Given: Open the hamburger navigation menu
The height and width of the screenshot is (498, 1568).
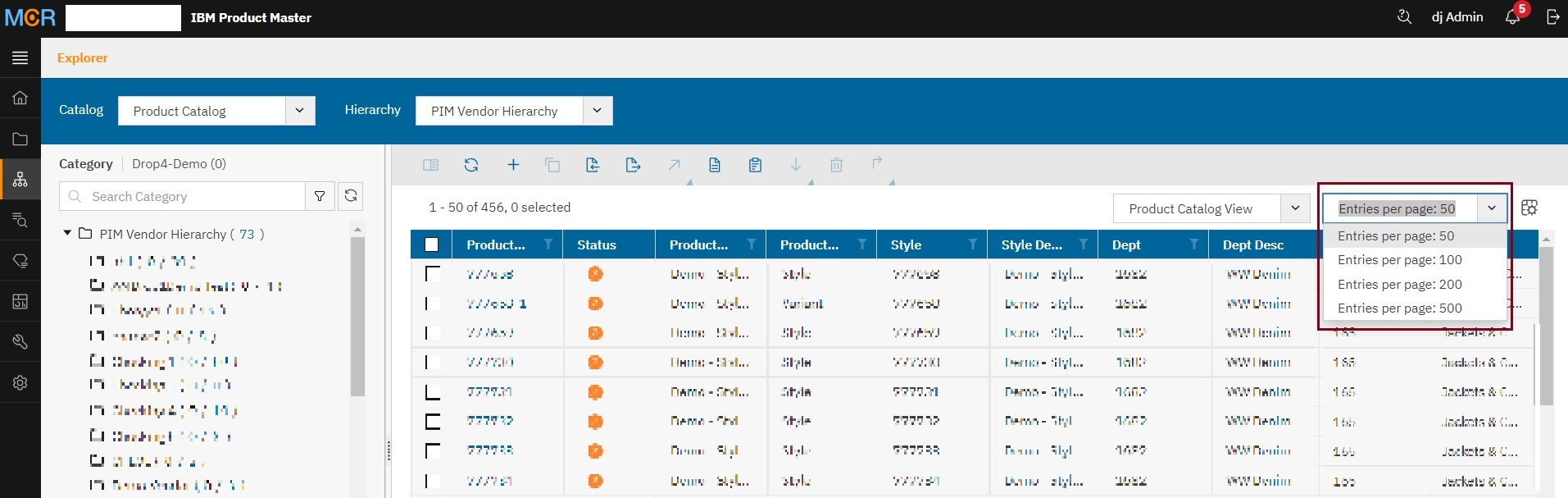Looking at the screenshot, I should click(20, 57).
